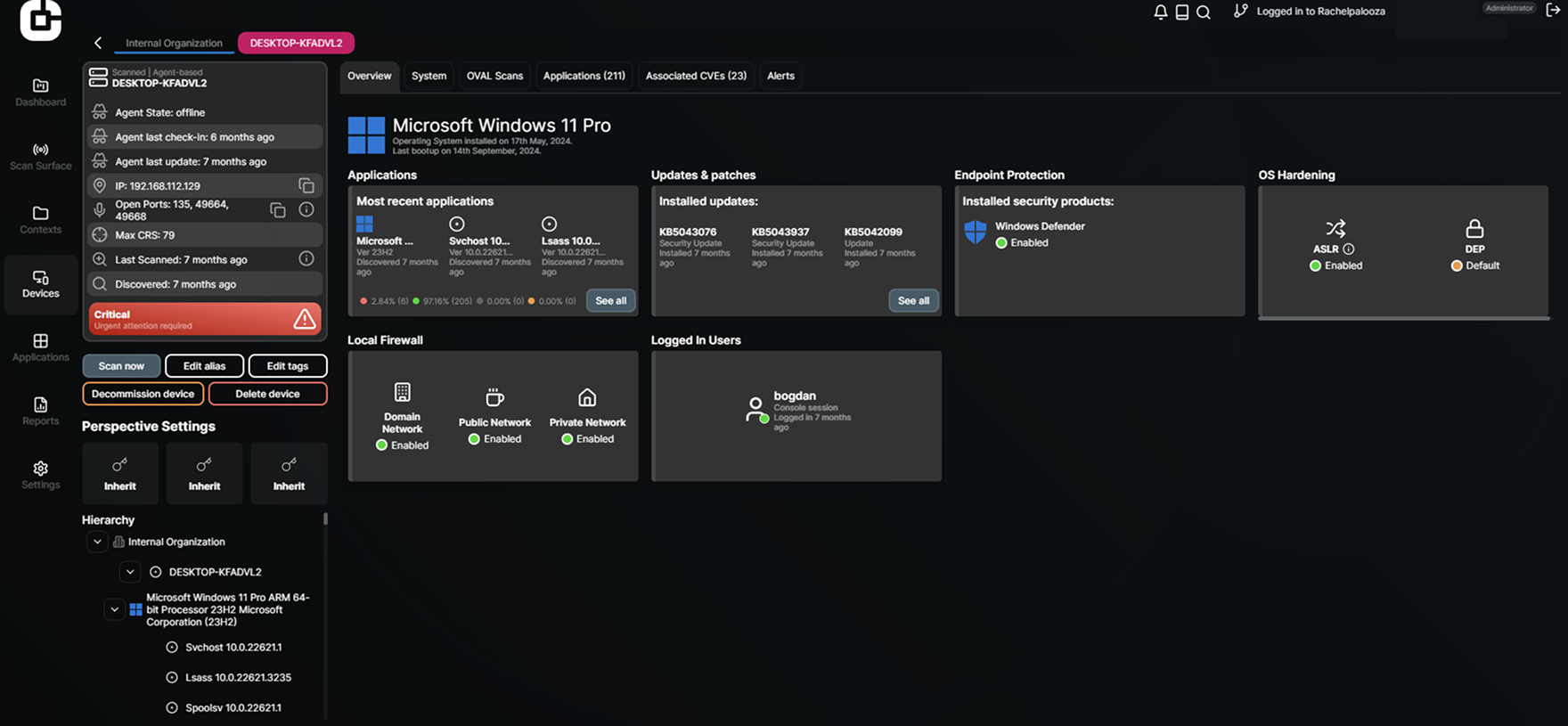The height and width of the screenshot is (726, 1568).
Task: Click the Scan now button
Action: [x=121, y=366]
